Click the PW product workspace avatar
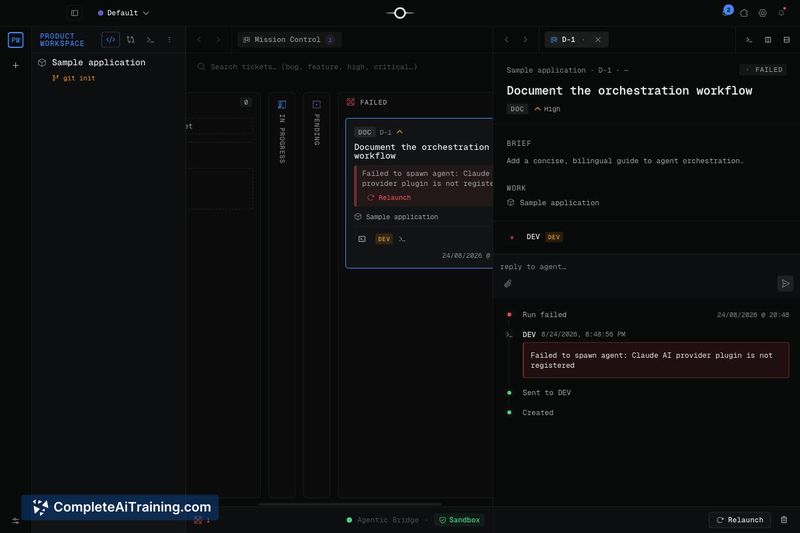Screen dimensions: 800x533 15,40
